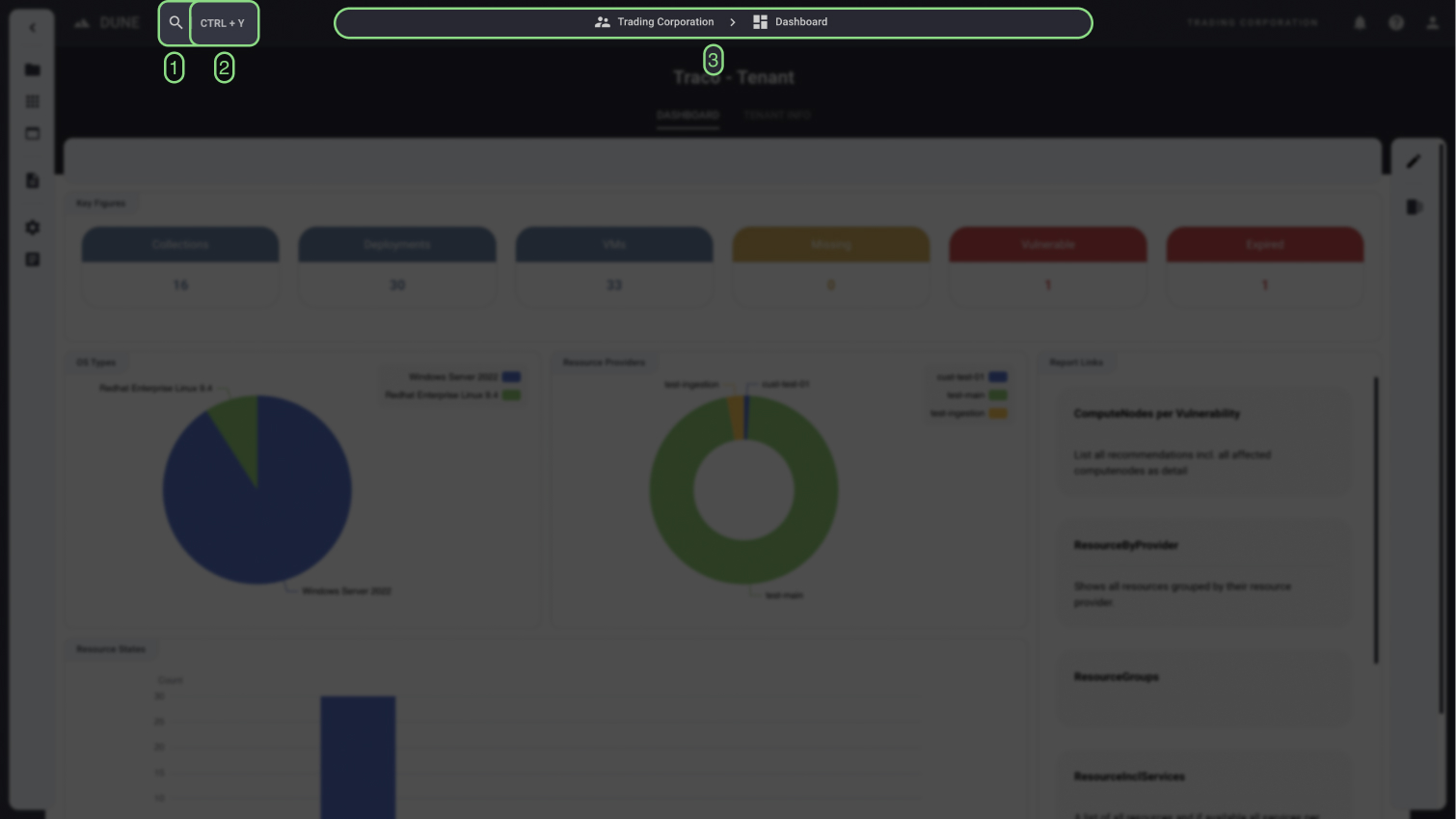Click the pencil edit dashboard icon
1456x819 pixels.
[1413, 162]
